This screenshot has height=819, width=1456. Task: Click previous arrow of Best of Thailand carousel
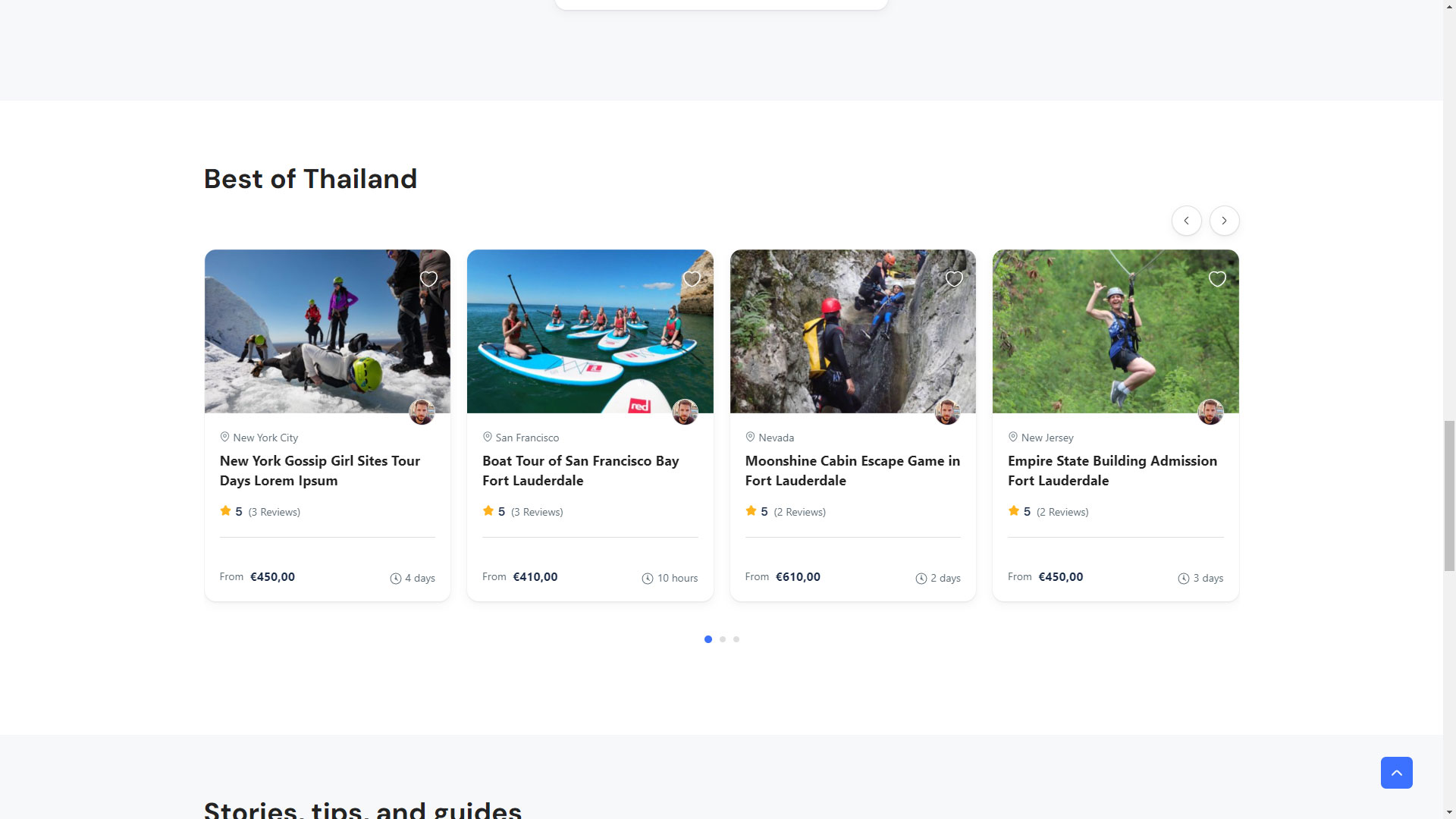1186,221
